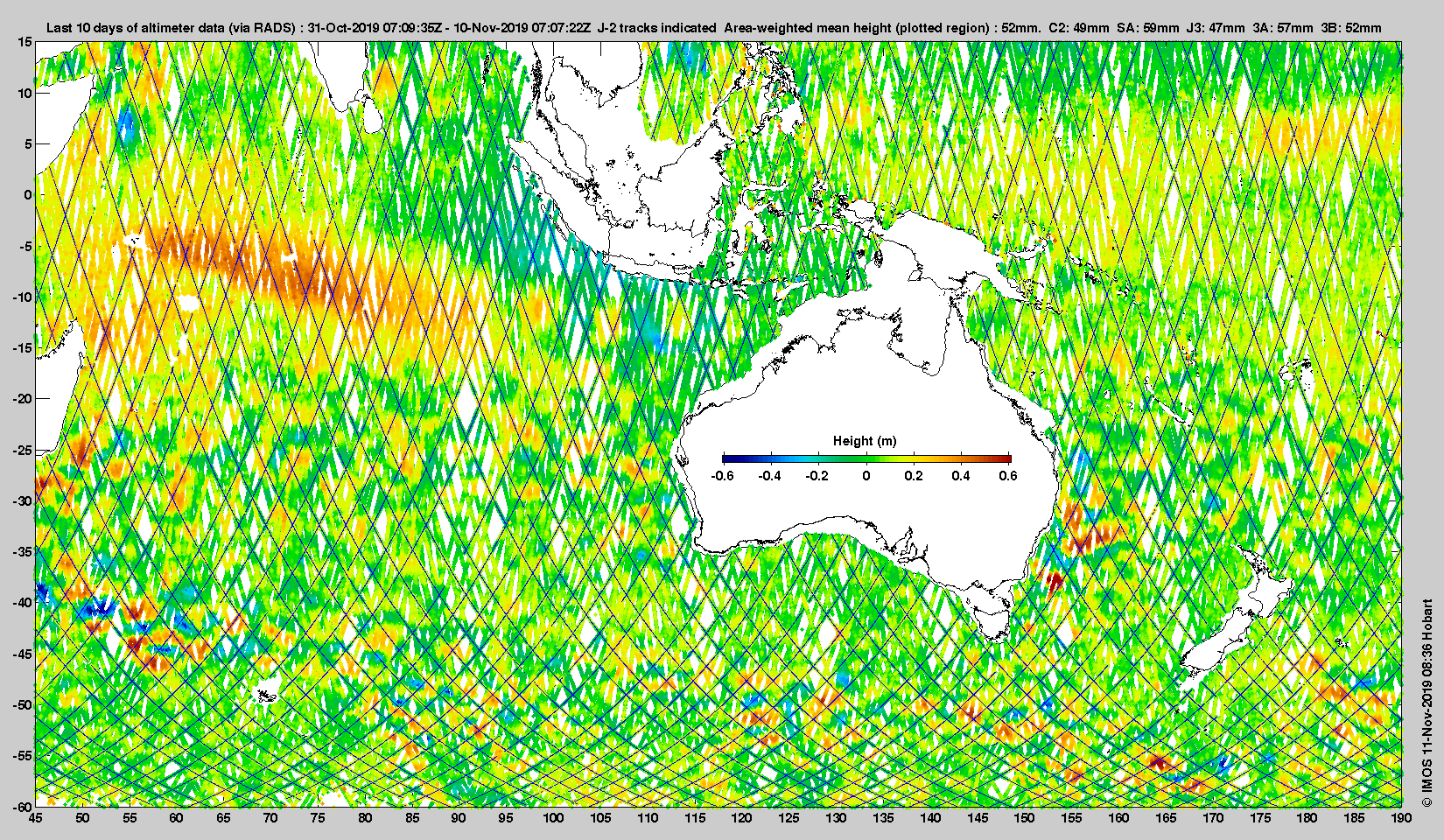Click the '3A: 57mm' value

coord(1283,28)
